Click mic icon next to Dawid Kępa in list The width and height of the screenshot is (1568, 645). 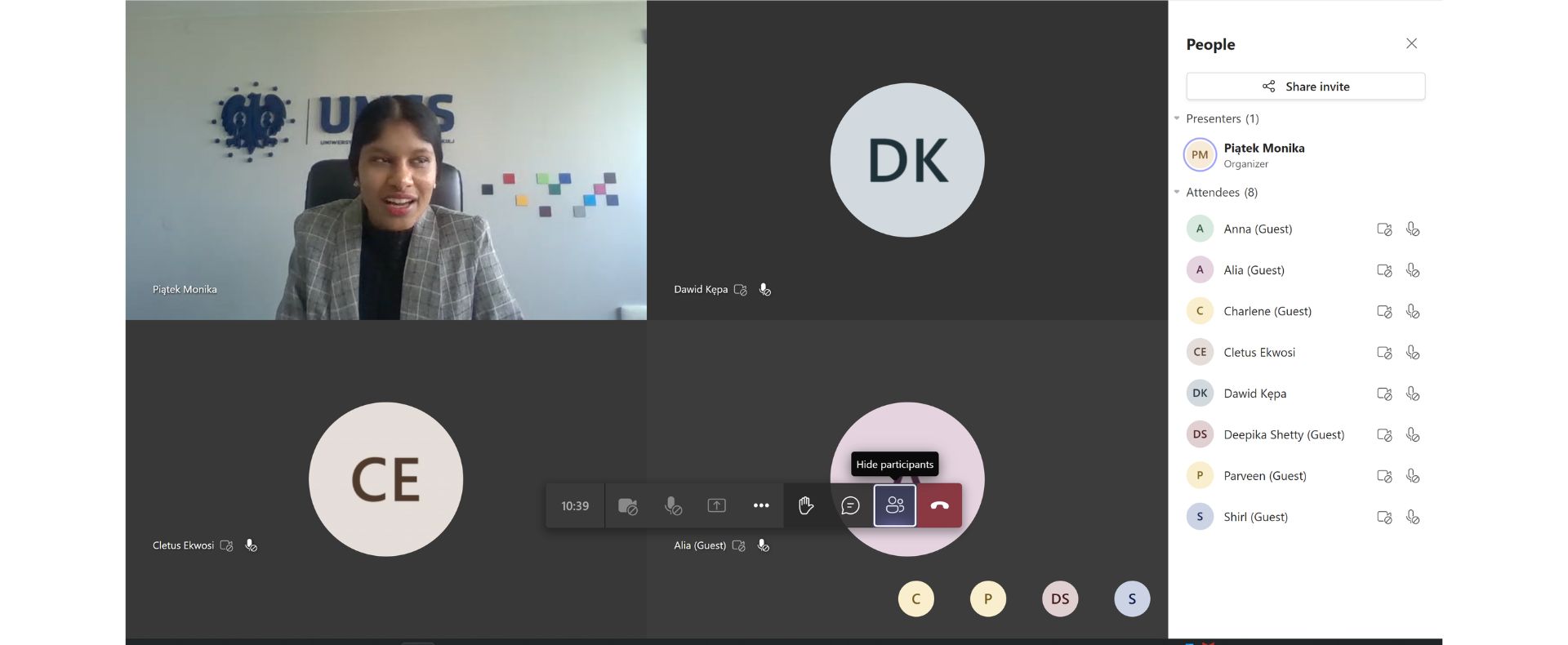pos(1413,394)
